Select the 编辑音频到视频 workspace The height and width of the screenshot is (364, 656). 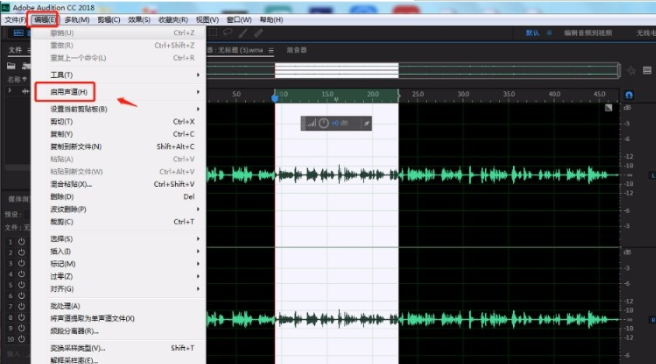(588, 33)
